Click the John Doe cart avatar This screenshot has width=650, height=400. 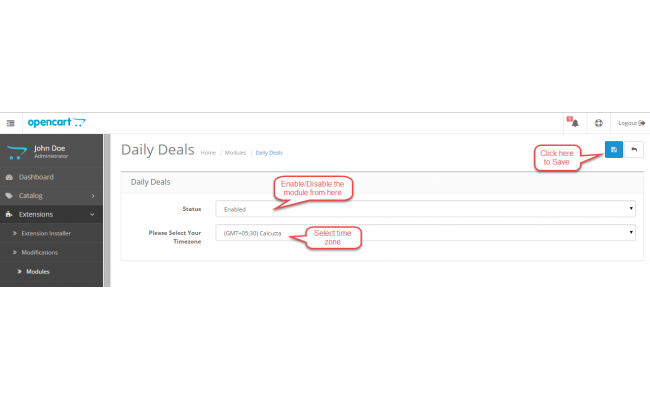[x=17, y=152]
